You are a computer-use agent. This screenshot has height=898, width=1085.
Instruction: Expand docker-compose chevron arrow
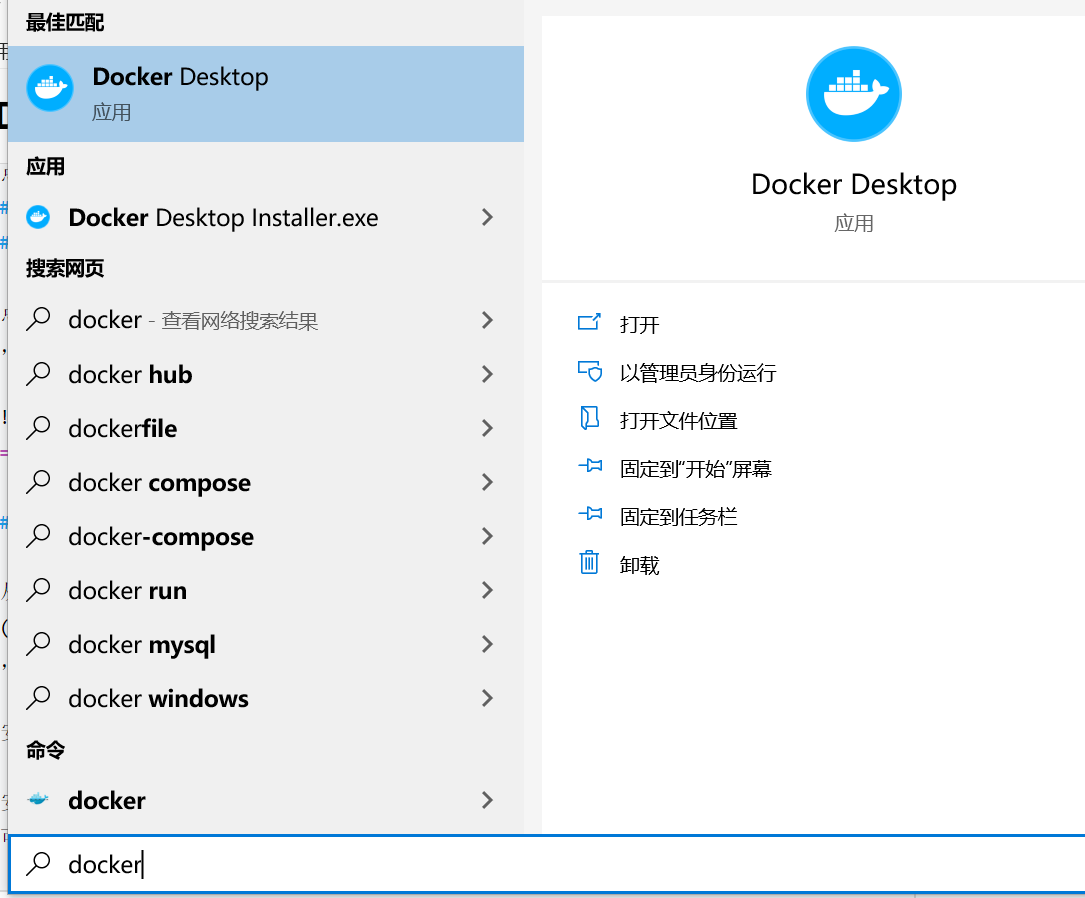click(487, 536)
